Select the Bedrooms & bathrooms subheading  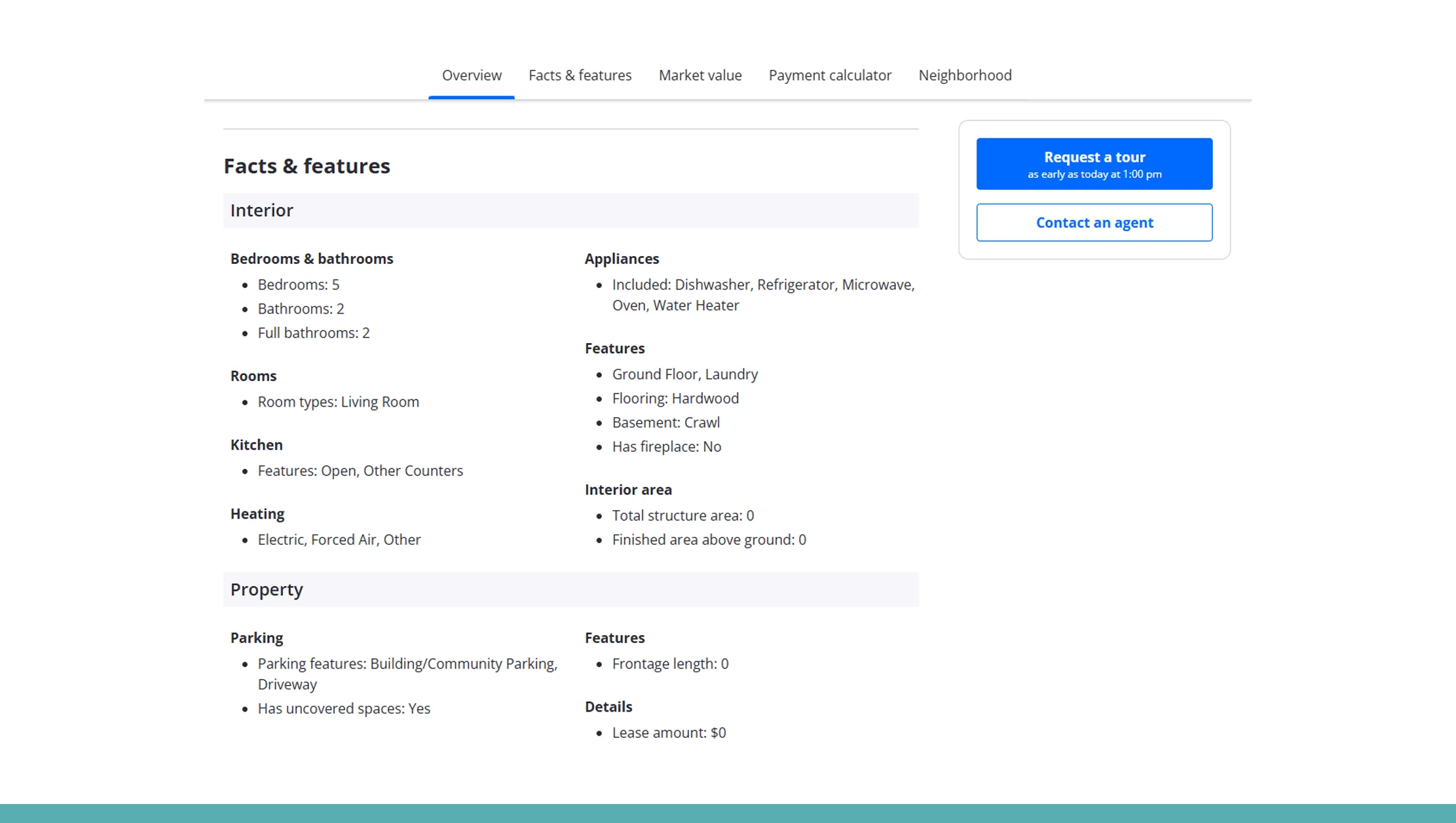312,259
